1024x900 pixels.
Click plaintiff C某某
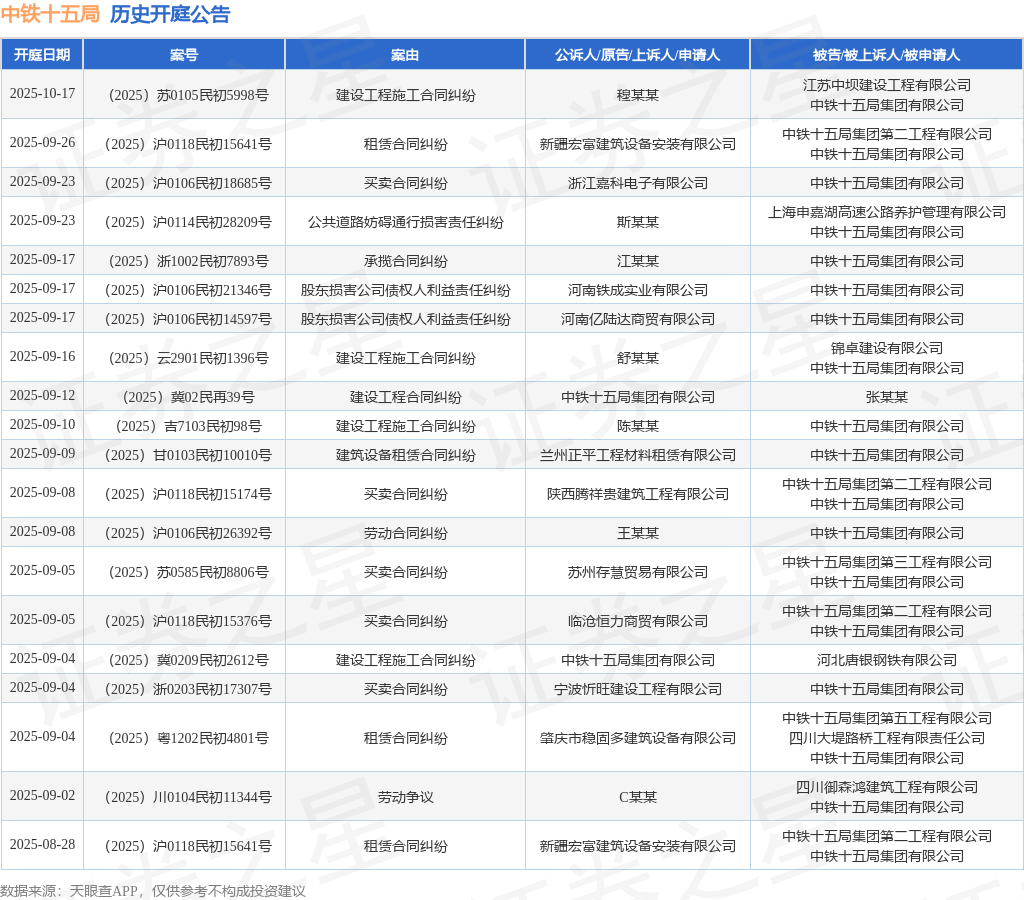point(638,797)
